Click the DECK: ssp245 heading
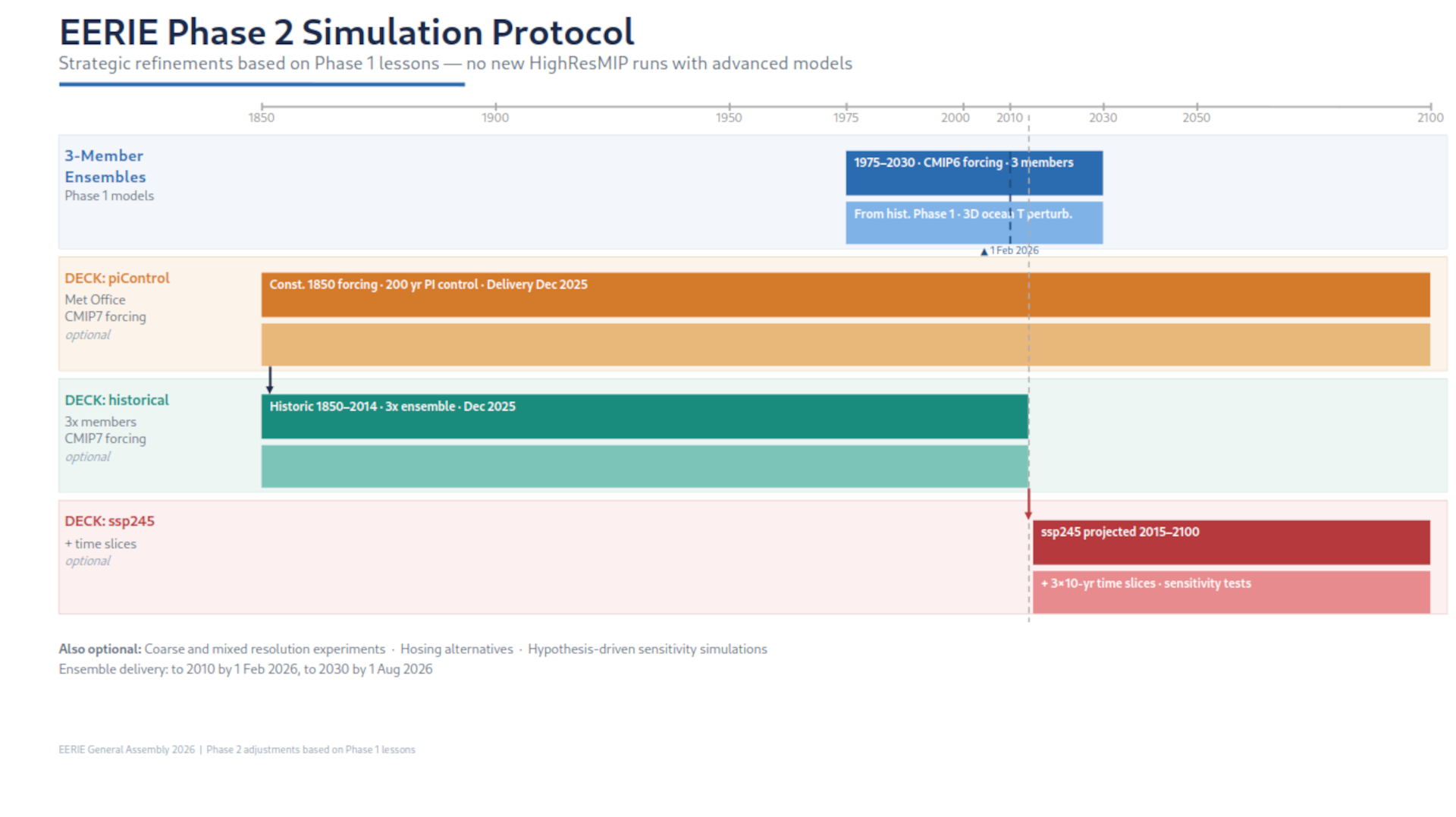This screenshot has width=1456, height=817. click(109, 521)
